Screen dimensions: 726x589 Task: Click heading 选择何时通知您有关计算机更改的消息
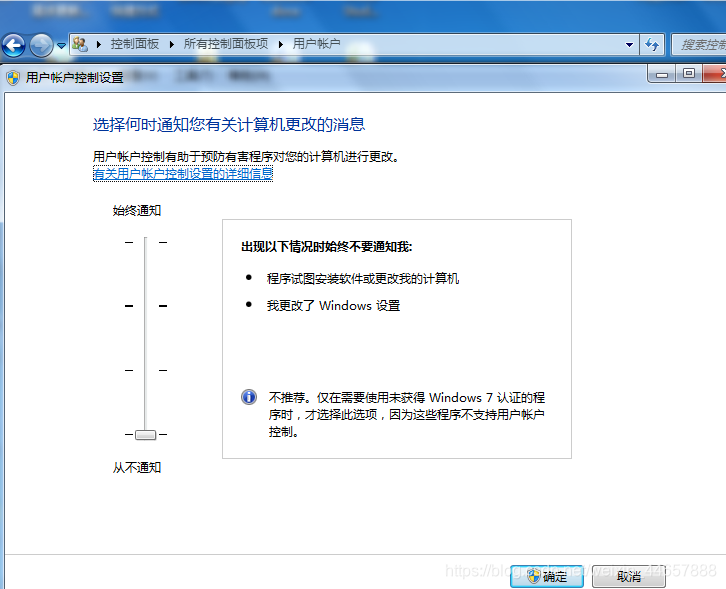[x=229, y=125]
